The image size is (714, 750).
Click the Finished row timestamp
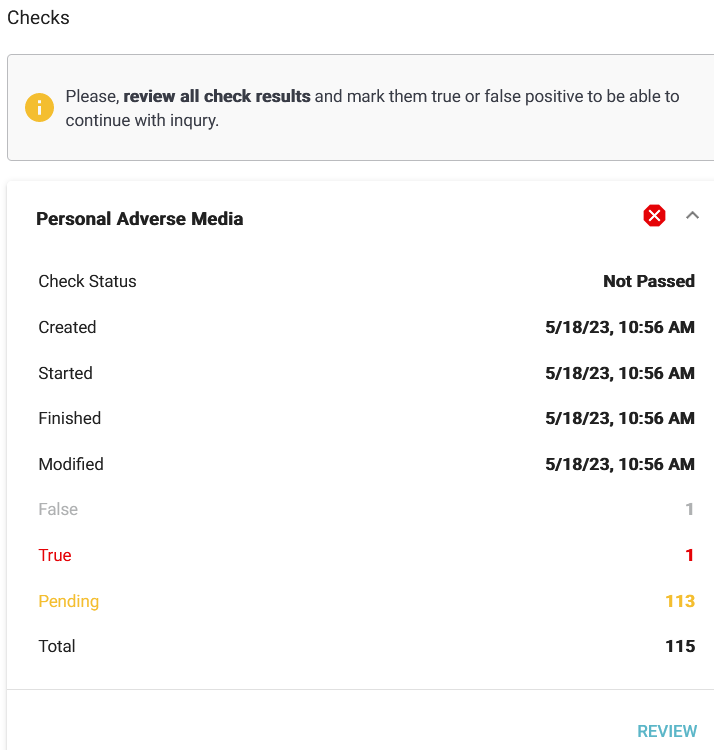coord(619,418)
